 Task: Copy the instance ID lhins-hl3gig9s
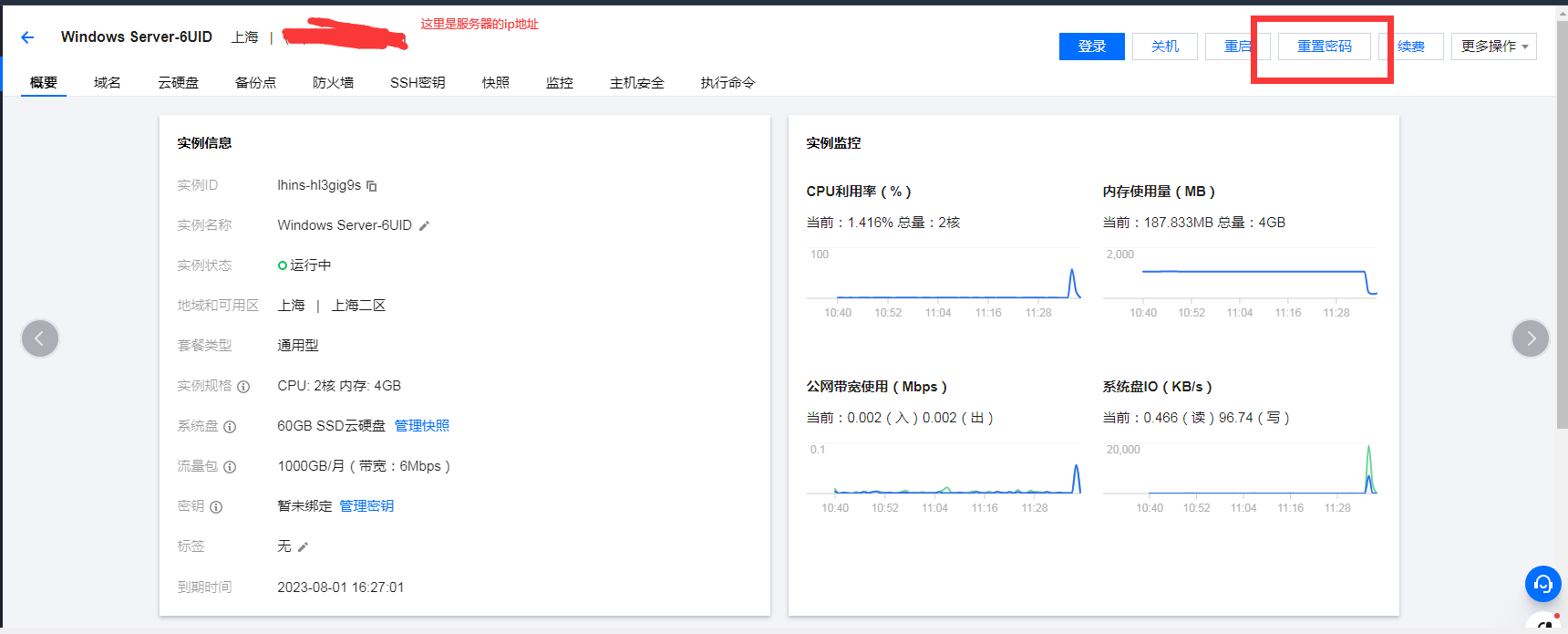(x=372, y=186)
